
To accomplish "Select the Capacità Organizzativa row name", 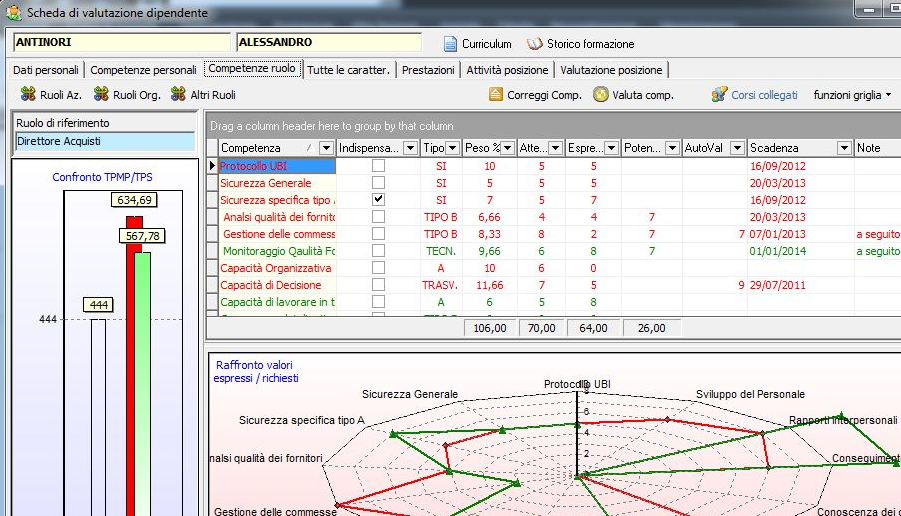I will 276,268.
